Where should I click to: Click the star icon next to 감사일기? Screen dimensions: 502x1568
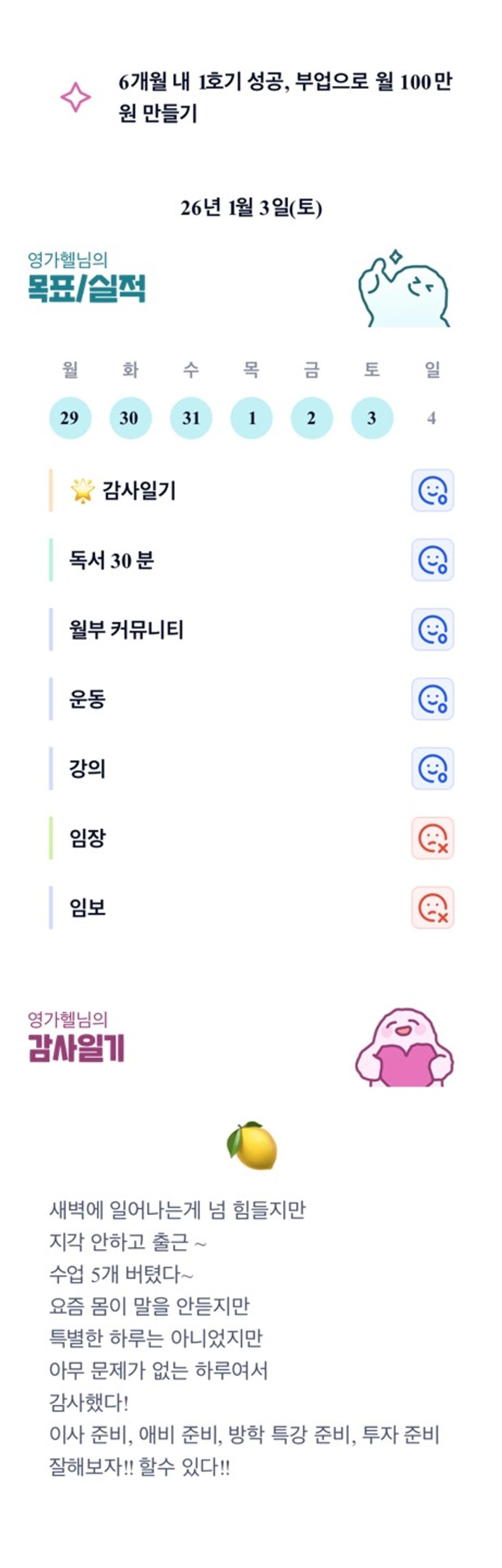(x=82, y=490)
